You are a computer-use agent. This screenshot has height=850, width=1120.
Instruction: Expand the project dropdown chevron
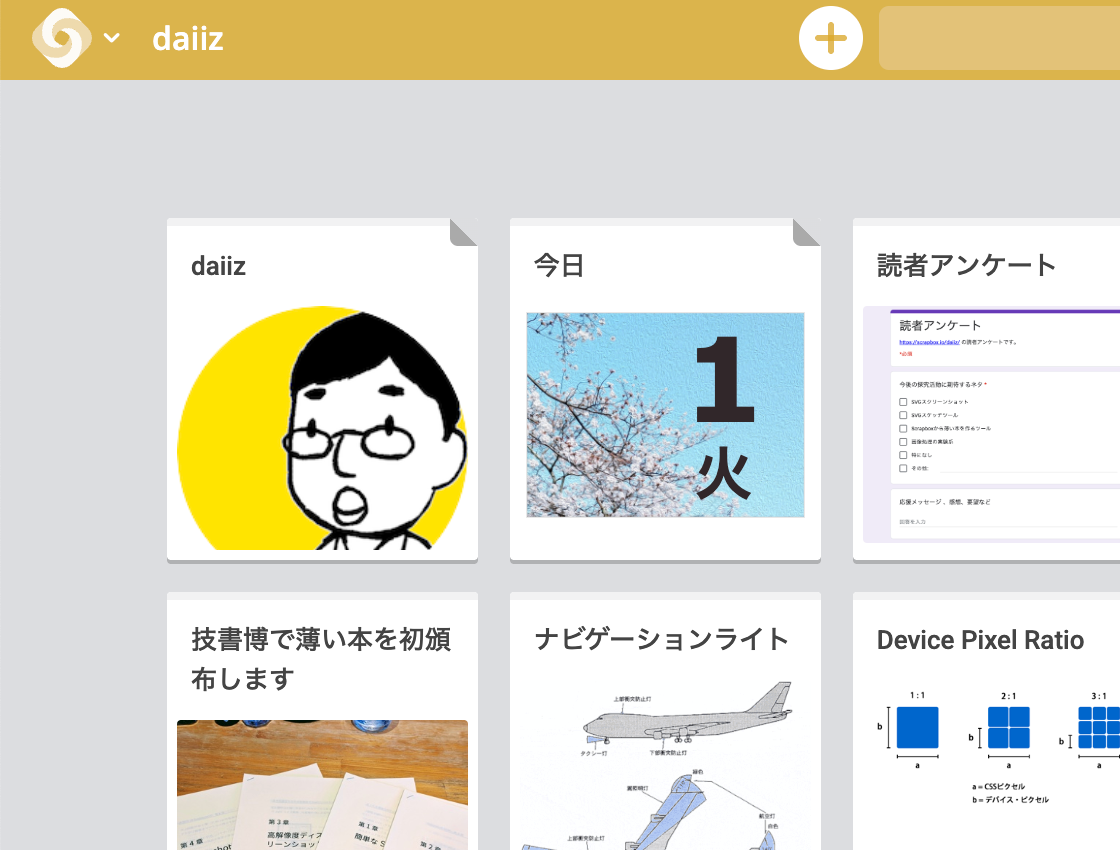111,38
